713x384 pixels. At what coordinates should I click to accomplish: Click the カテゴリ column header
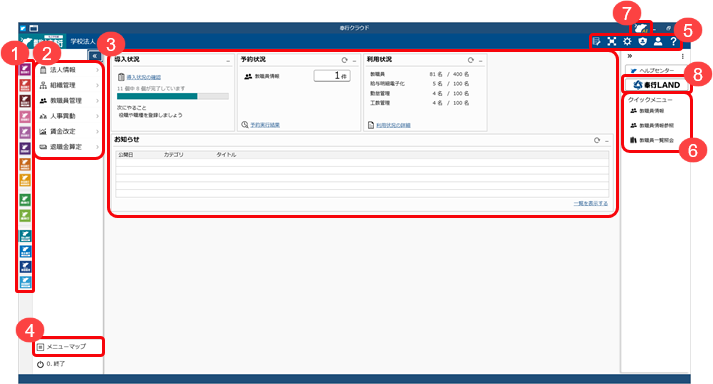173,155
